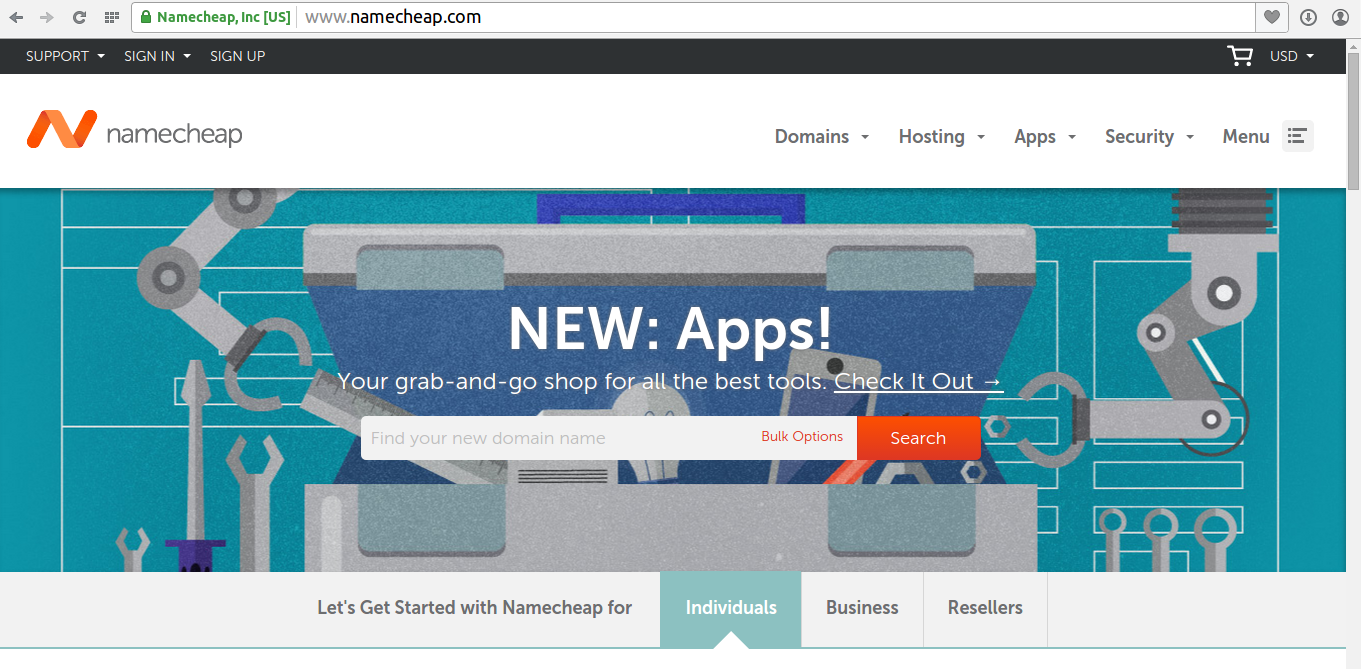
Task: Click the browser address bar URL
Action: coord(393,17)
